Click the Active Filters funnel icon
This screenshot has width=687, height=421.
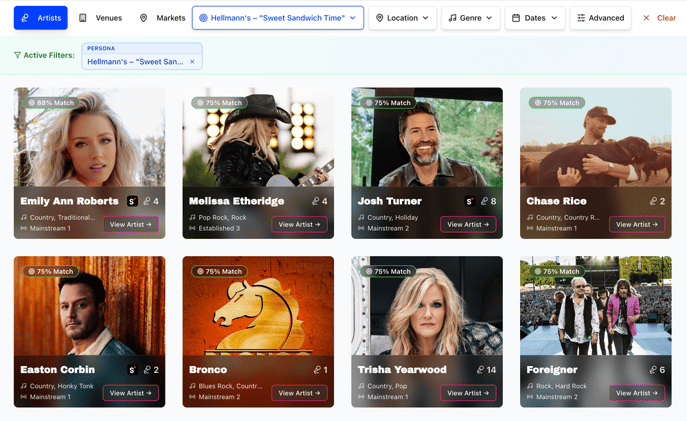[x=18, y=55]
